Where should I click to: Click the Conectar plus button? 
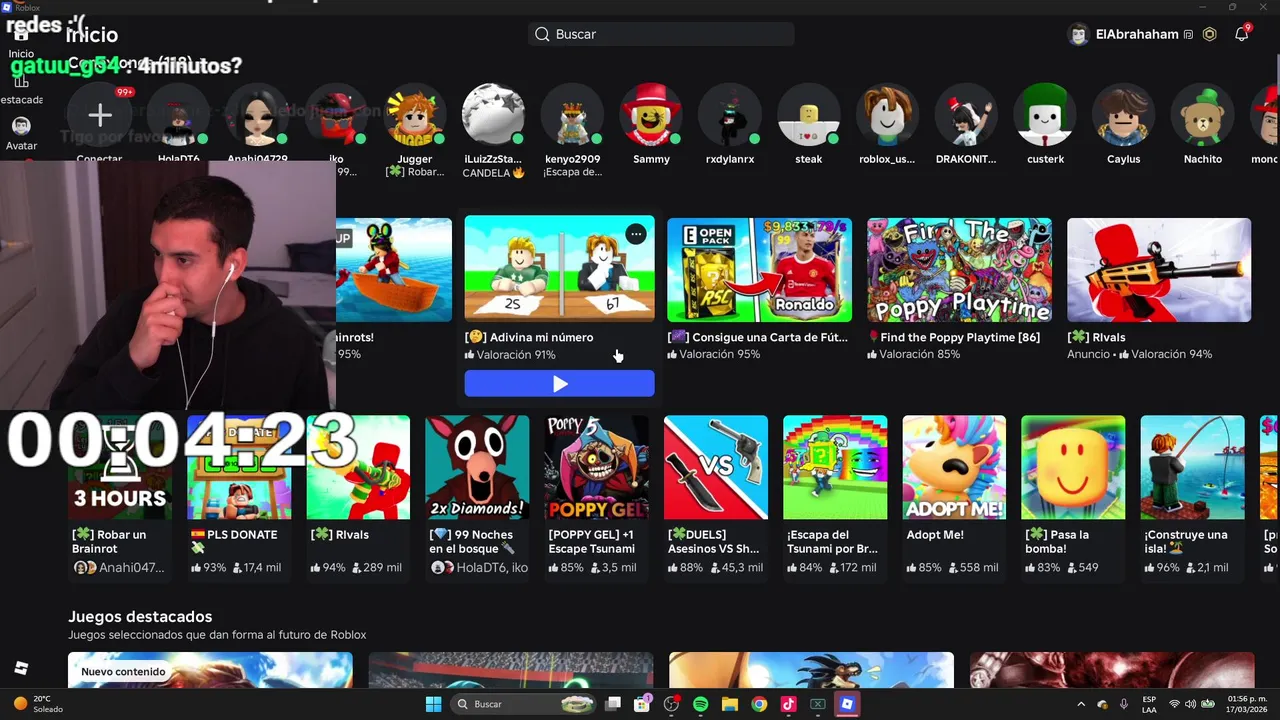[x=99, y=116]
